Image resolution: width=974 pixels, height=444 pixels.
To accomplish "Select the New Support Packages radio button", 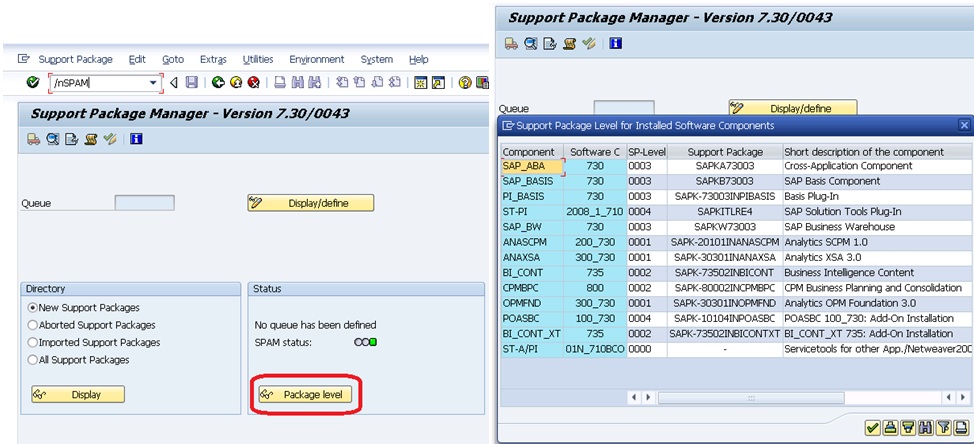I will [x=33, y=307].
